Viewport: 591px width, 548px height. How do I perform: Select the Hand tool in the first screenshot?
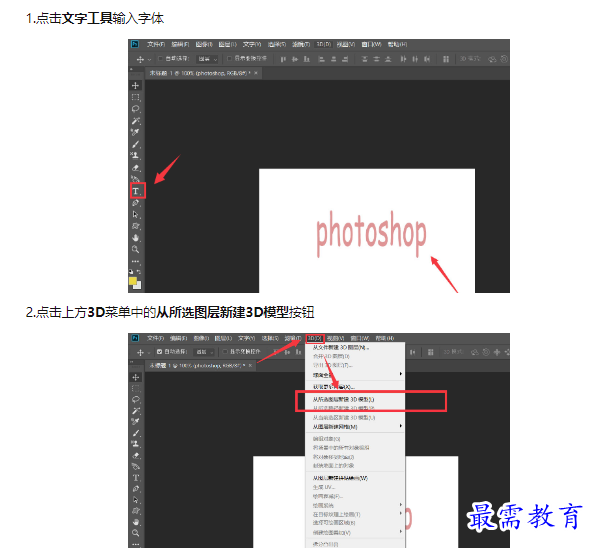tap(136, 238)
